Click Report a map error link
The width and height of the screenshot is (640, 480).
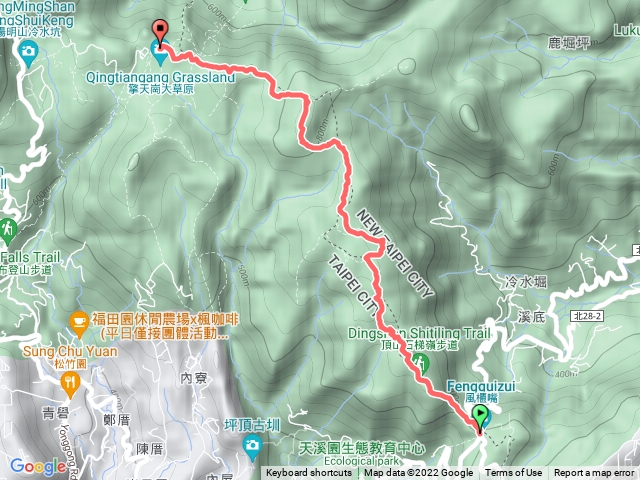593,473
